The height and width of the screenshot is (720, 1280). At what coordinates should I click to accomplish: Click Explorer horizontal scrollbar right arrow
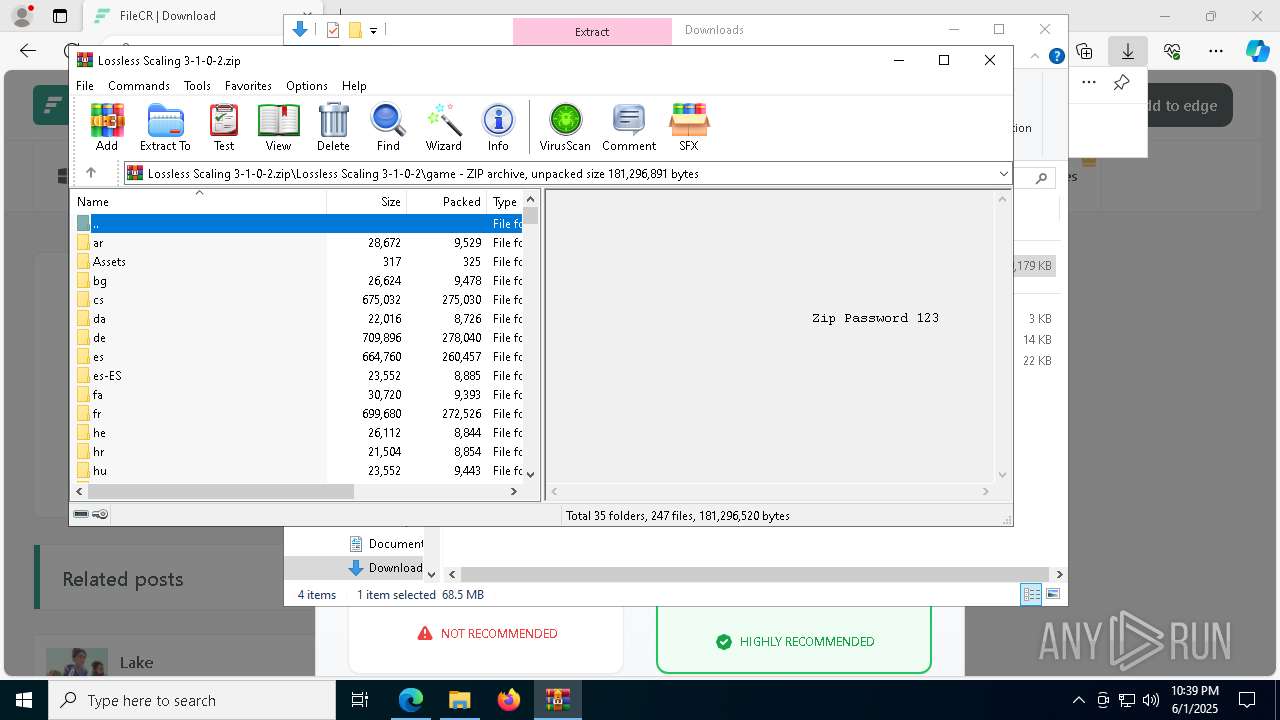1059,574
